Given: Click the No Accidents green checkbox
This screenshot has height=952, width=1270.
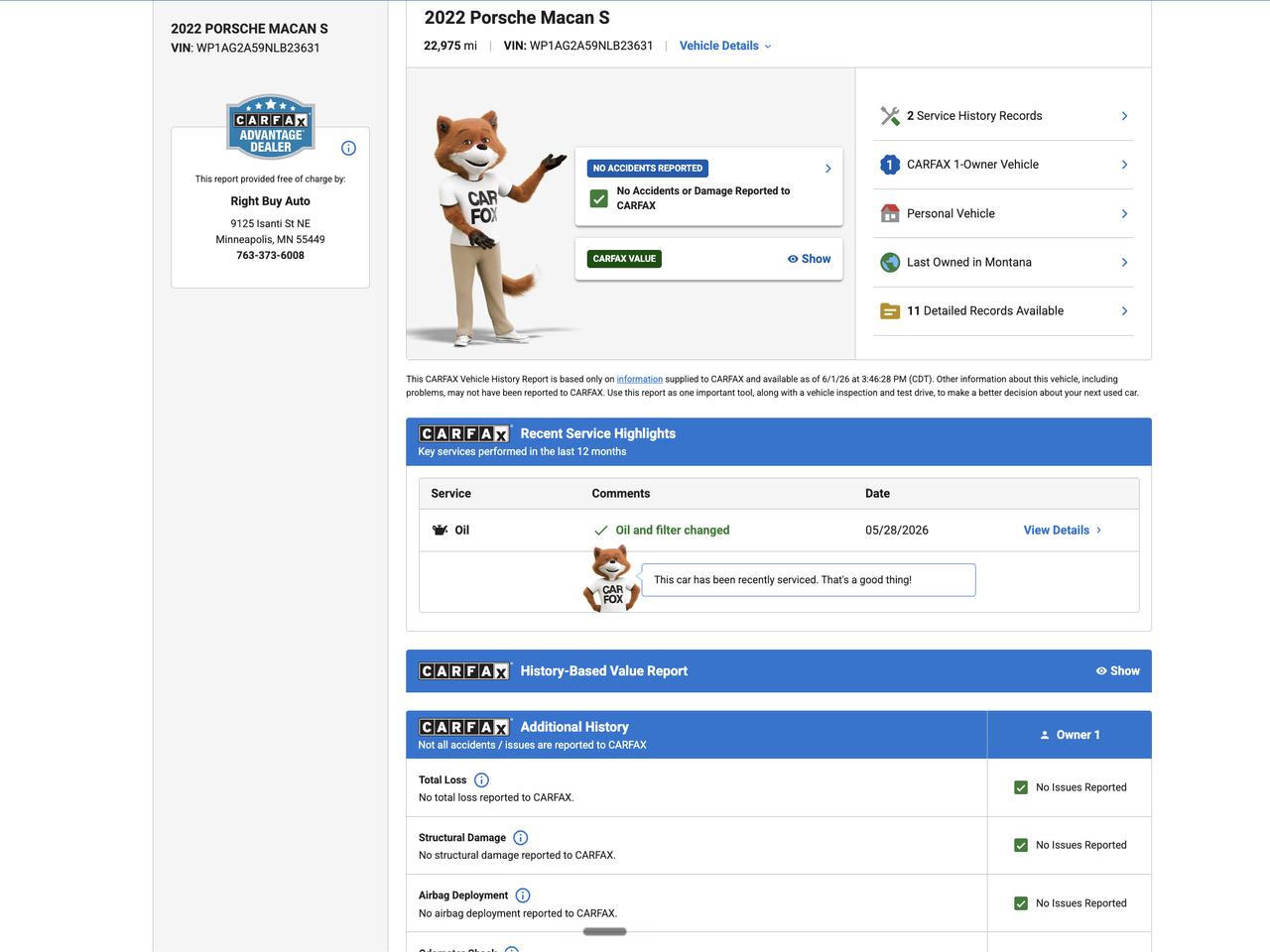Looking at the screenshot, I should point(598,198).
